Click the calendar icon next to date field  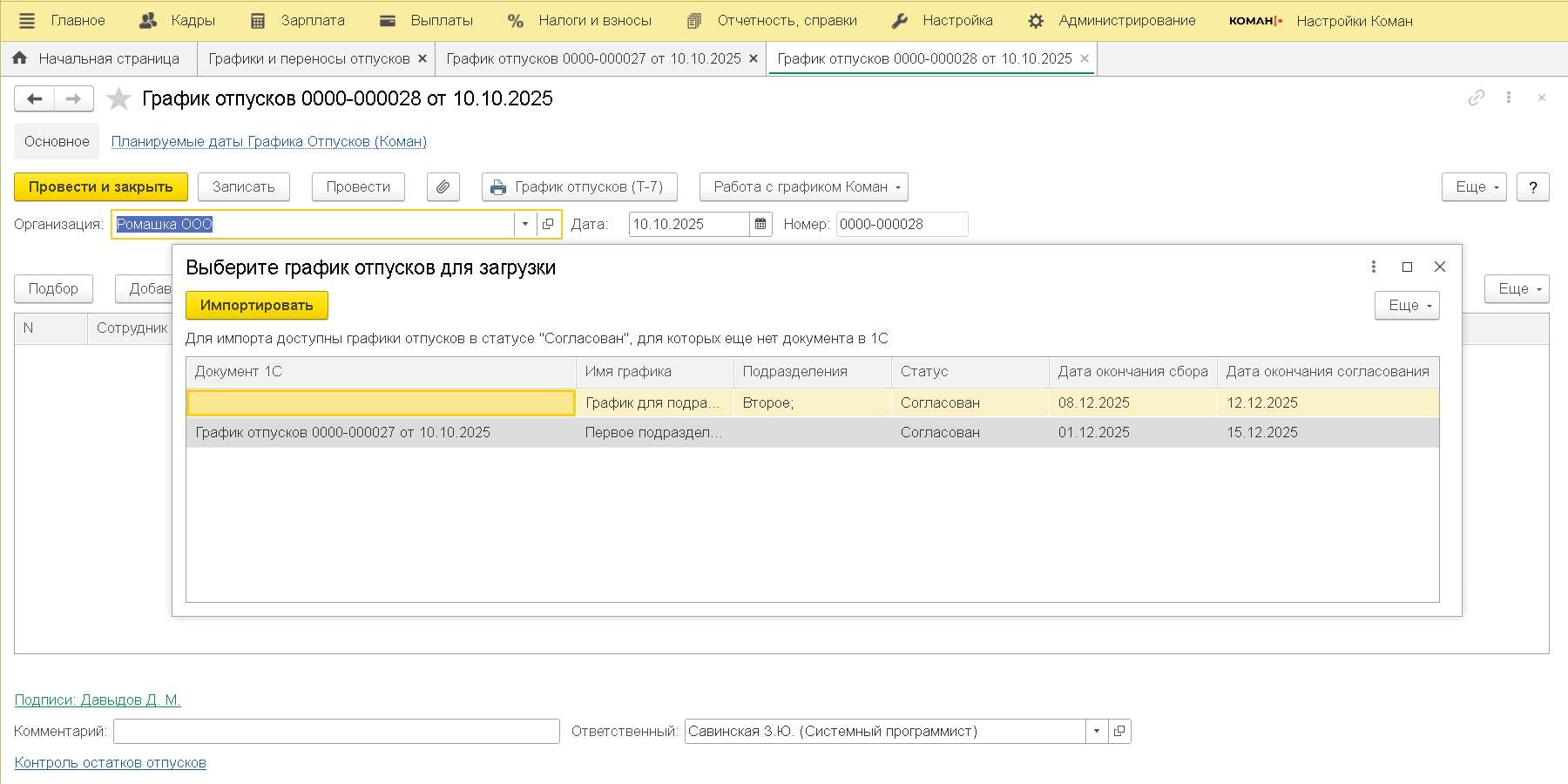coord(760,225)
